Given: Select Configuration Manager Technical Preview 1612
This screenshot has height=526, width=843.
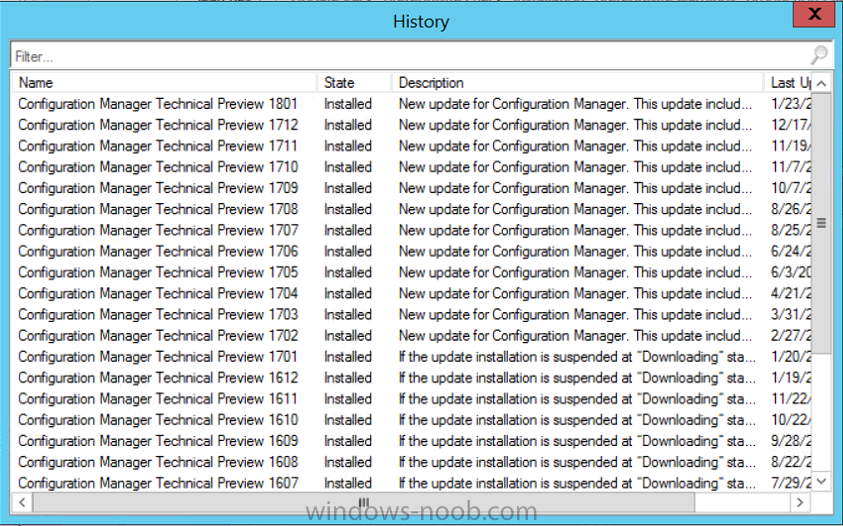Looking at the screenshot, I should [158, 378].
